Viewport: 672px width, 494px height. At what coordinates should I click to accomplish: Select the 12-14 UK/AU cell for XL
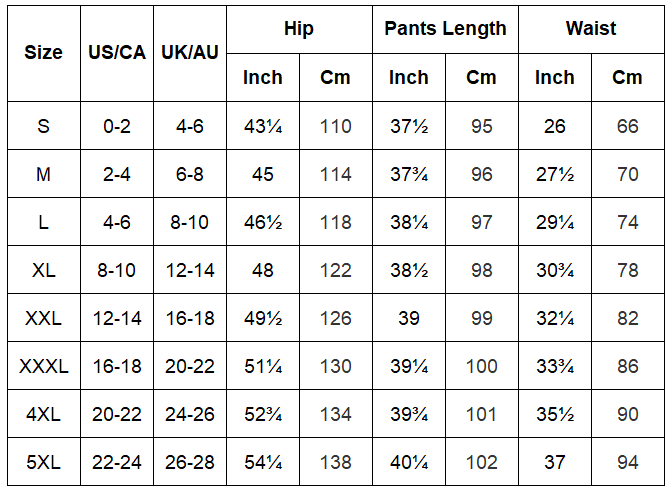(x=190, y=270)
